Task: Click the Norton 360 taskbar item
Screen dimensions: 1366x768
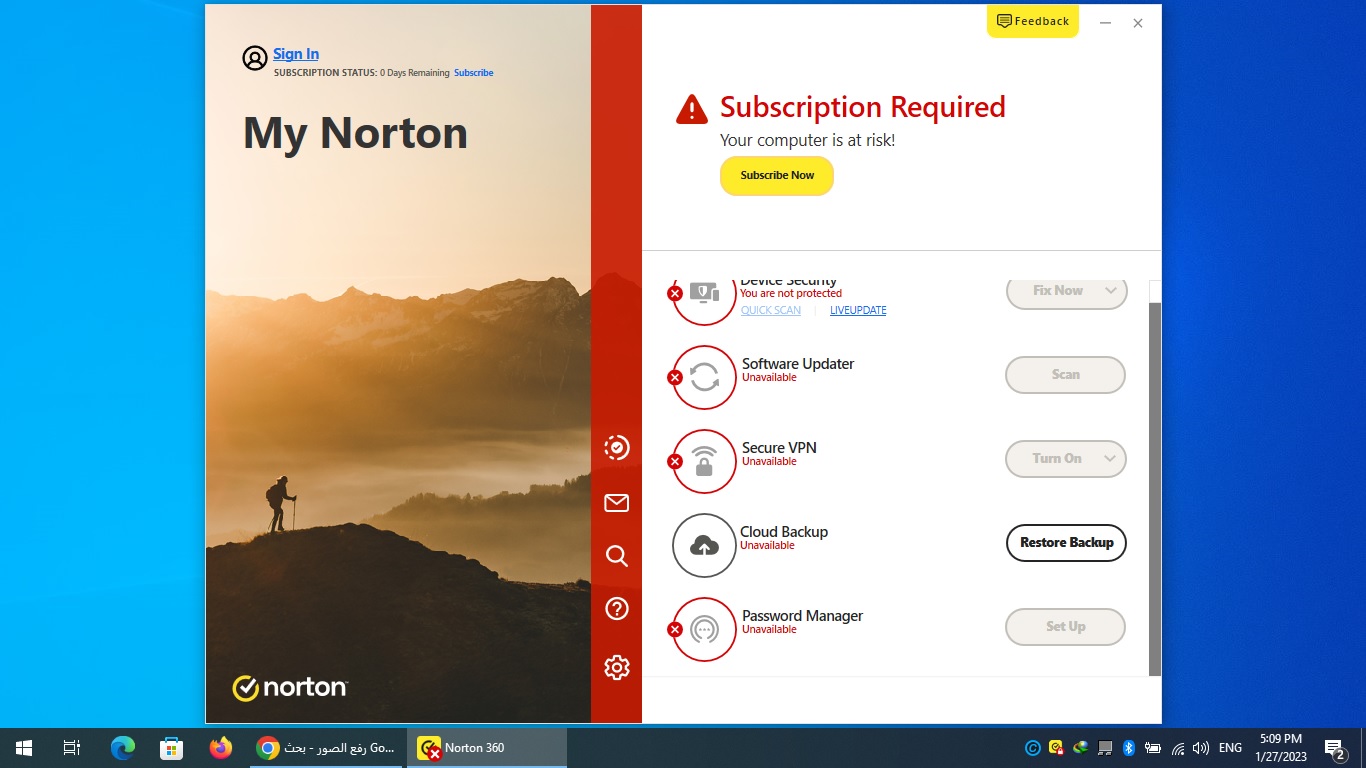Action: tap(488, 748)
